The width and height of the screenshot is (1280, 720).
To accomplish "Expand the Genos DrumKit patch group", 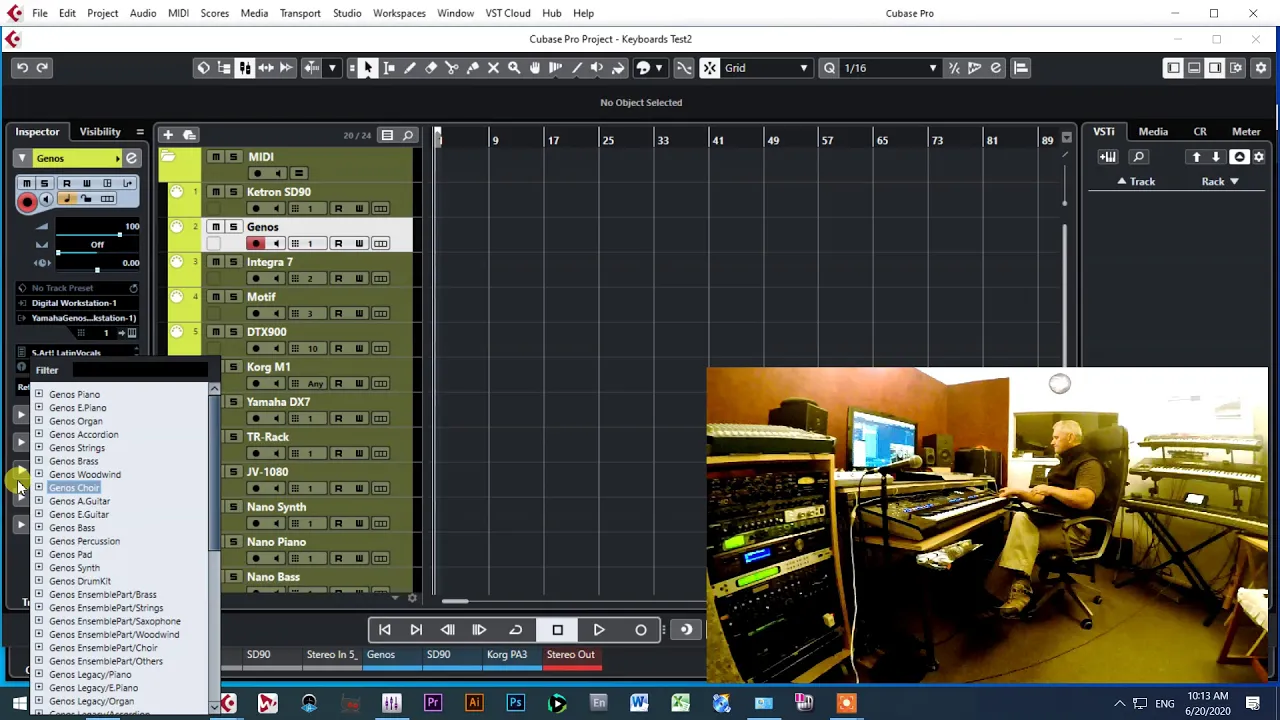I will [x=39, y=581].
